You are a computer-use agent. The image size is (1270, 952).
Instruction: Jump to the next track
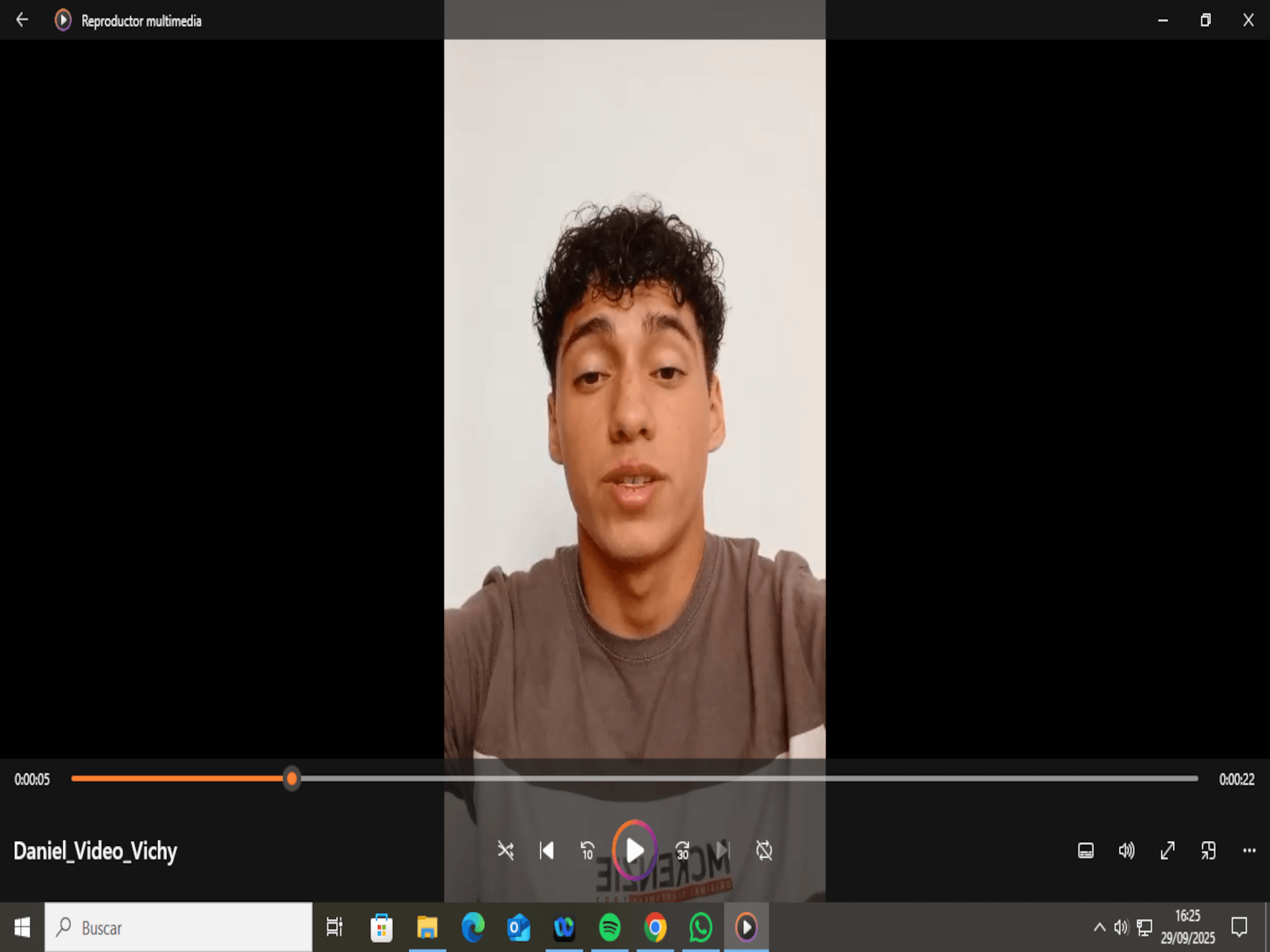(x=723, y=850)
